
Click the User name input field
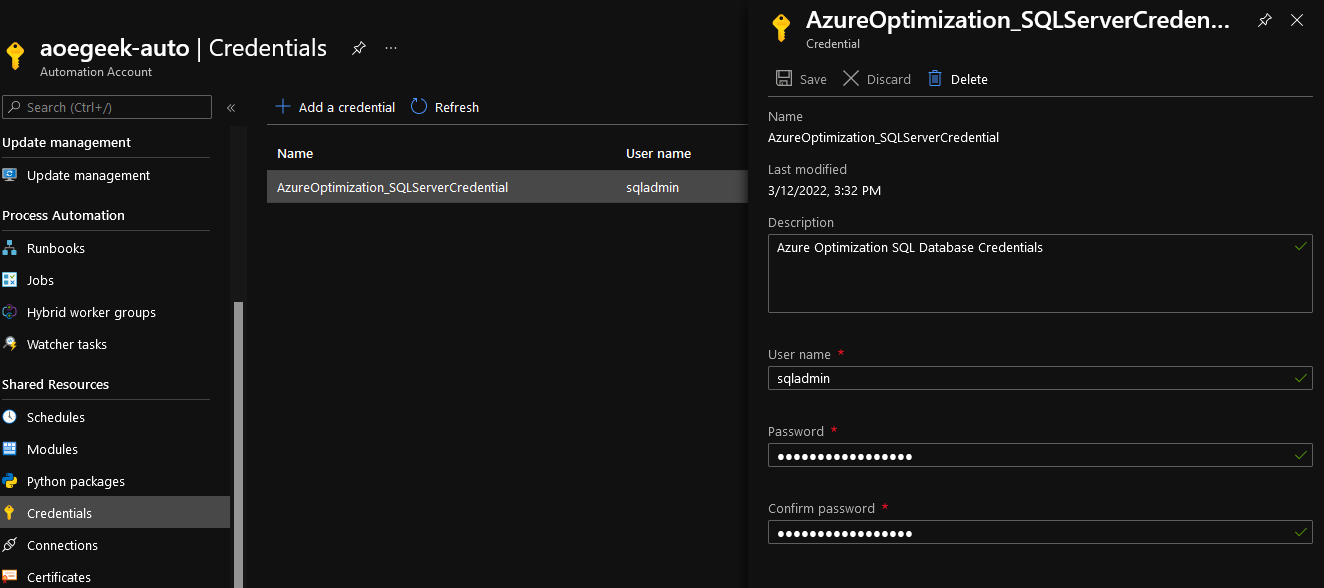click(1040, 379)
